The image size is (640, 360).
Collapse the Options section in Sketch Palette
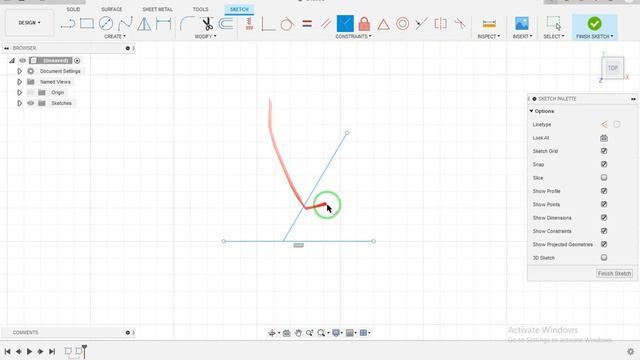click(531, 111)
